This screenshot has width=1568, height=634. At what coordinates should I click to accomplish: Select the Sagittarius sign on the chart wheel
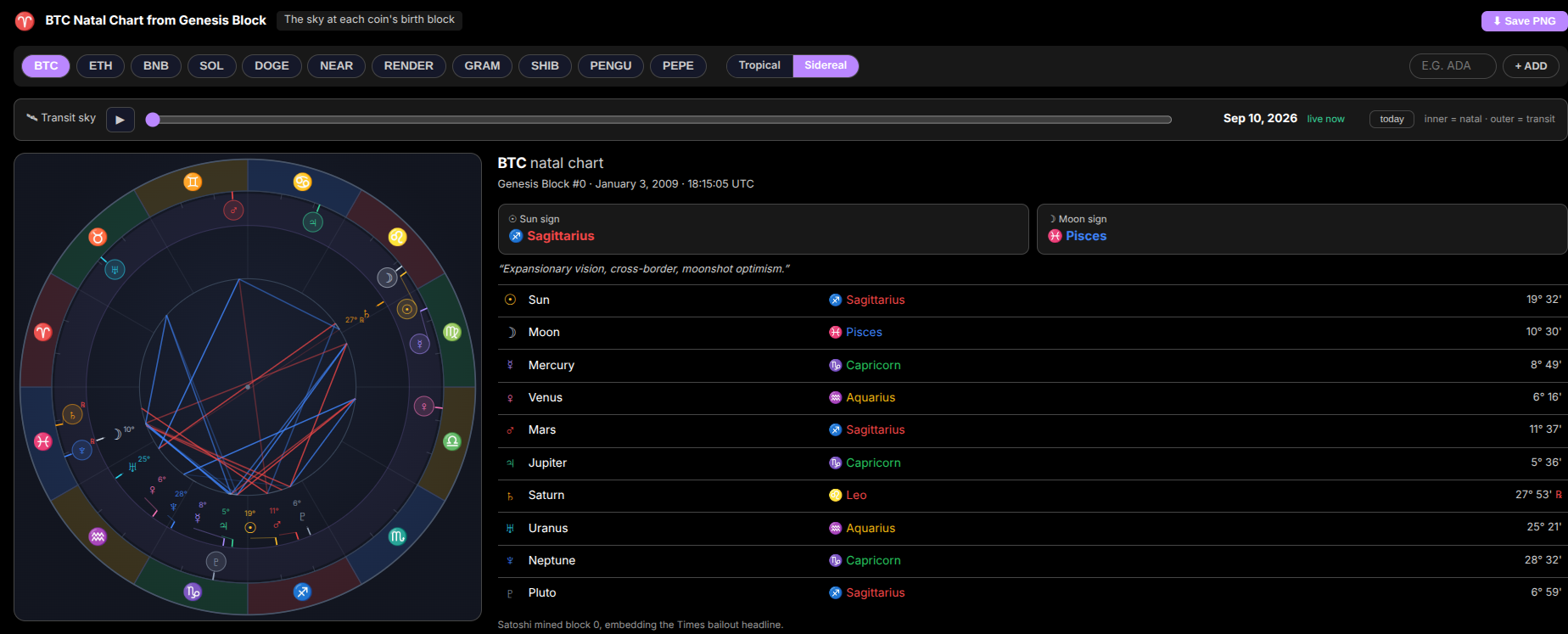(302, 592)
